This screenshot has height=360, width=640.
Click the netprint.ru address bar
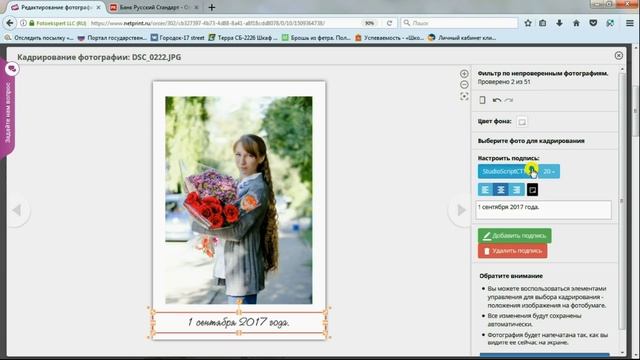[x=224, y=23]
